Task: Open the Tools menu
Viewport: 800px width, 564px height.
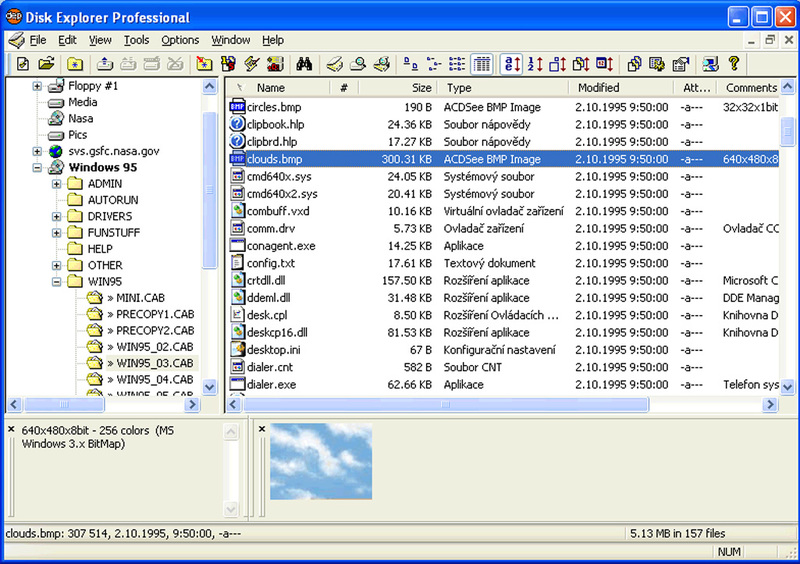Action: tap(136, 40)
